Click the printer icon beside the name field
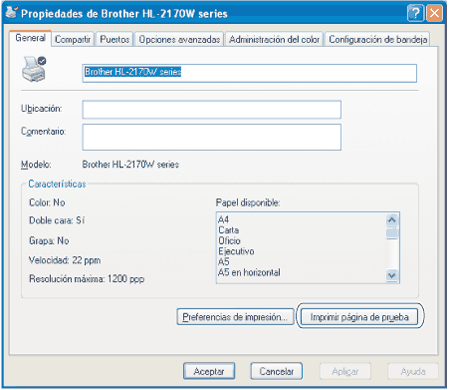Image resolution: width=450 pixels, height=390 pixels. pyautogui.click(x=34, y=69)
